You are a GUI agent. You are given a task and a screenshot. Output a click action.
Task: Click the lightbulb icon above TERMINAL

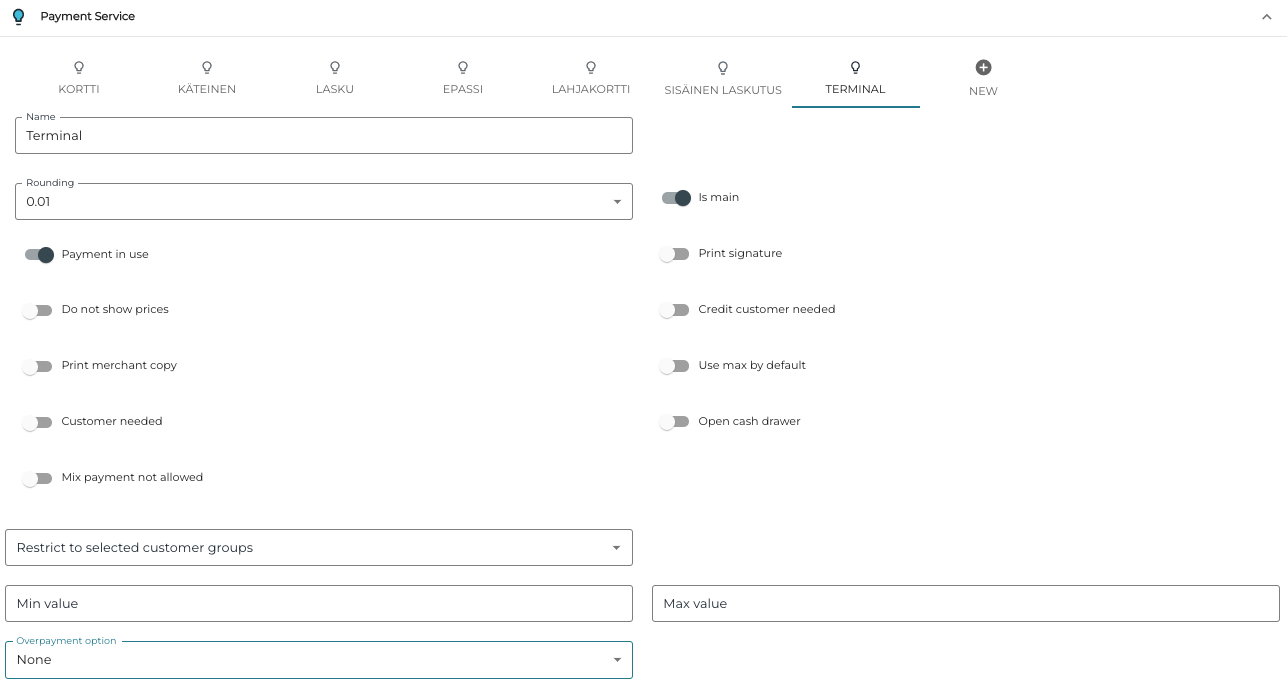click(855, 68)
